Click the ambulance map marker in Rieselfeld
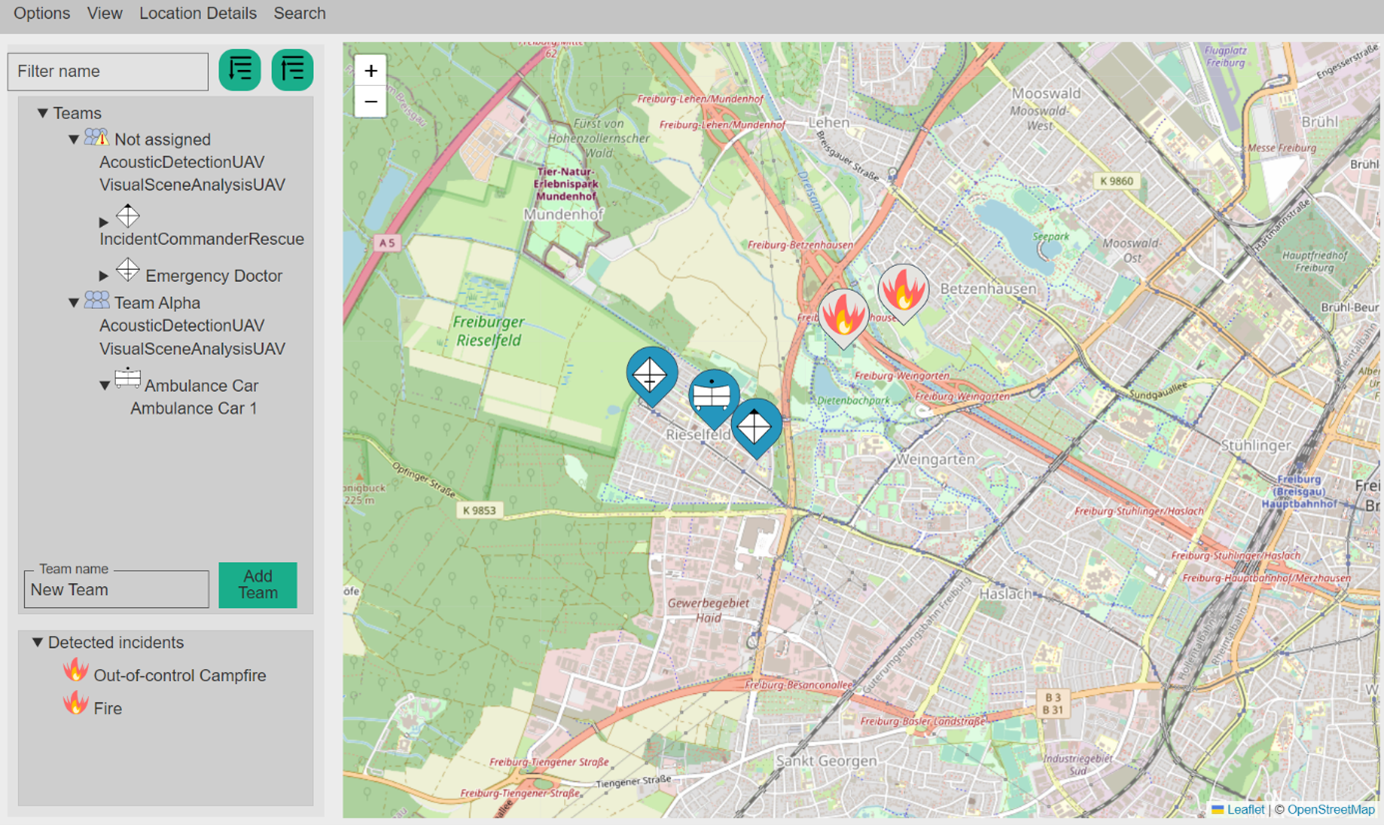The image size is (1384, 825). 713,396
